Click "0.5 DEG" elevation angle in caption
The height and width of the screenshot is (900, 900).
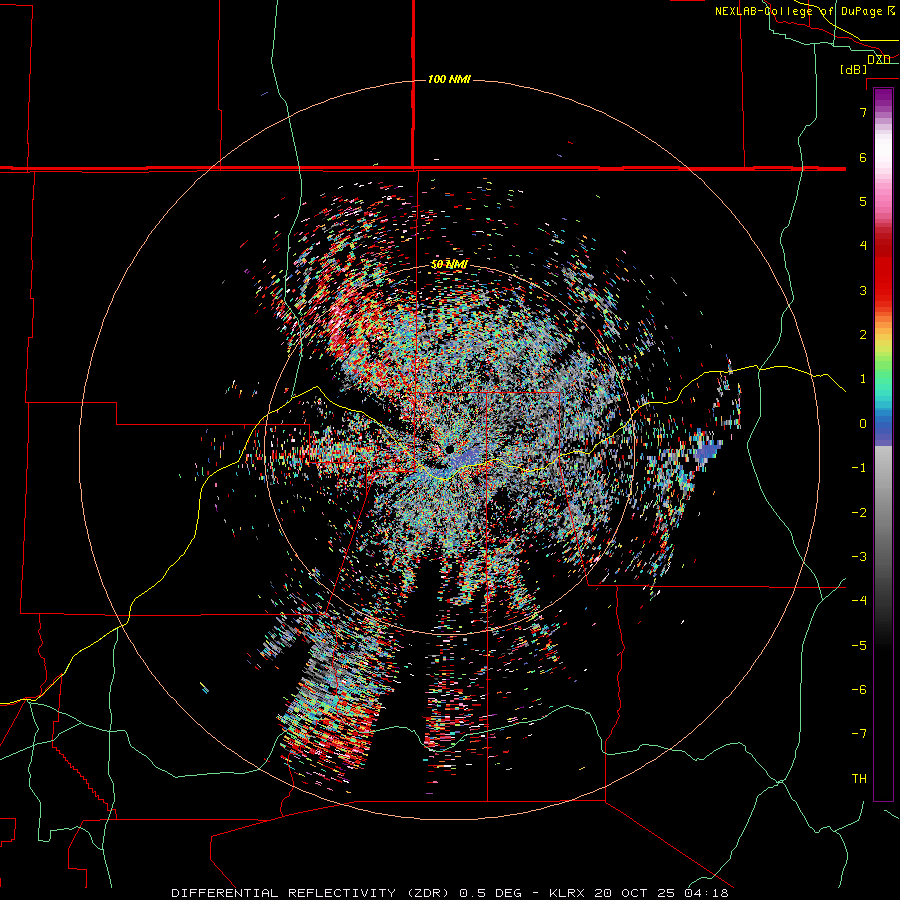[x=491, y=893]
